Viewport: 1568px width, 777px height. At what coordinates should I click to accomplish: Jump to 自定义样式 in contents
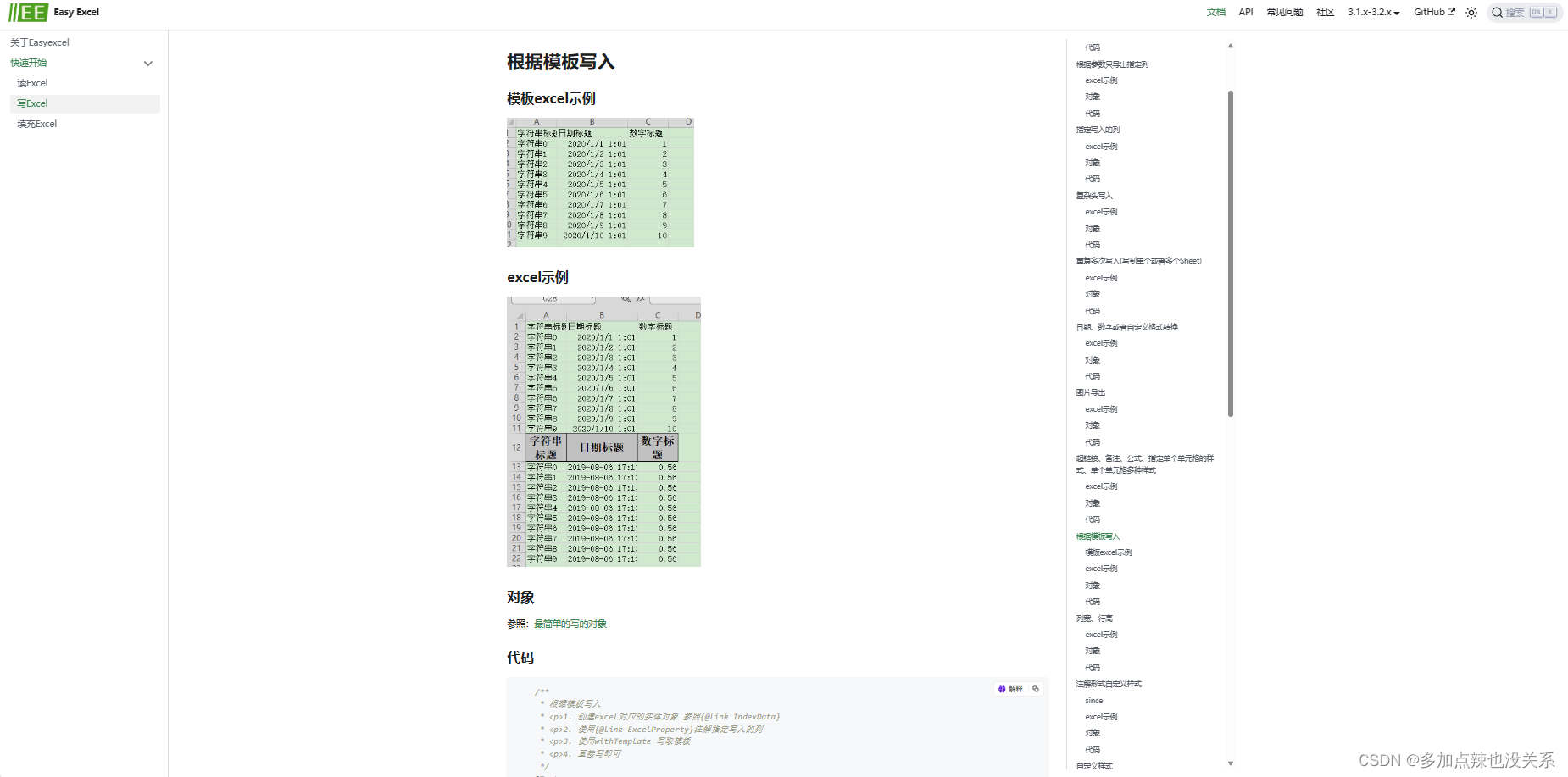[x=1095, y=766]
